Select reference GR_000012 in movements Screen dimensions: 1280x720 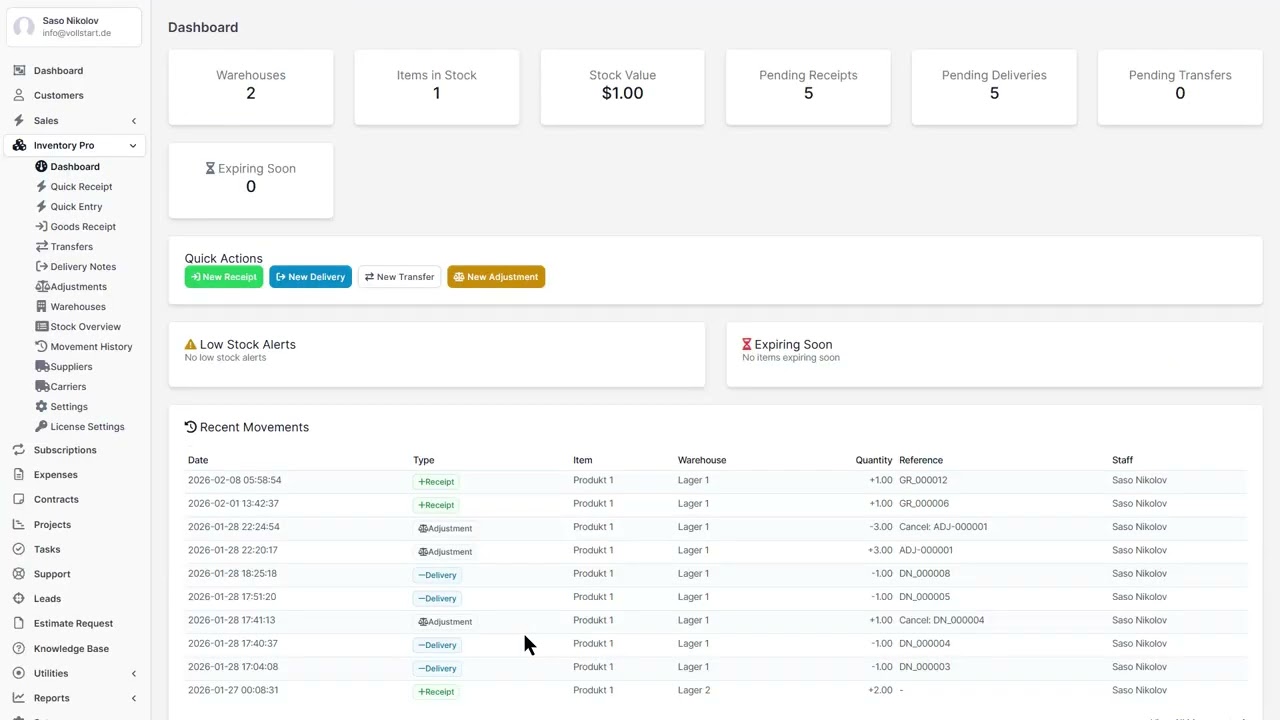(923, 480)
